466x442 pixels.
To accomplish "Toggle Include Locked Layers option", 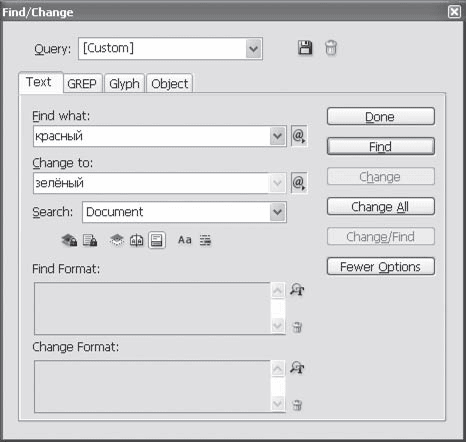I will point(69,240).
